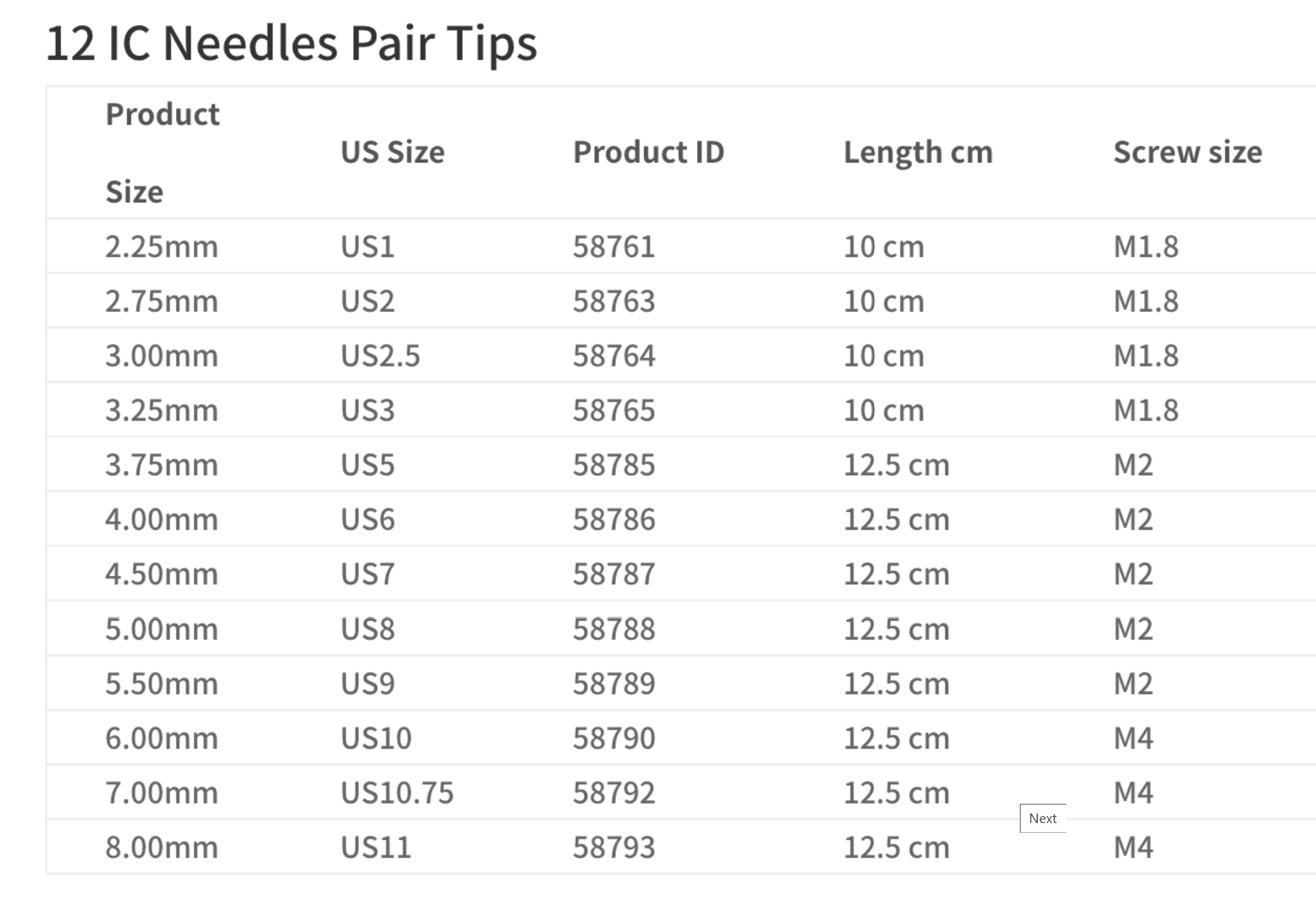Click product ID 58789 cell
The width and height of the screenshot is (1316, 922).
coord(613,683)
